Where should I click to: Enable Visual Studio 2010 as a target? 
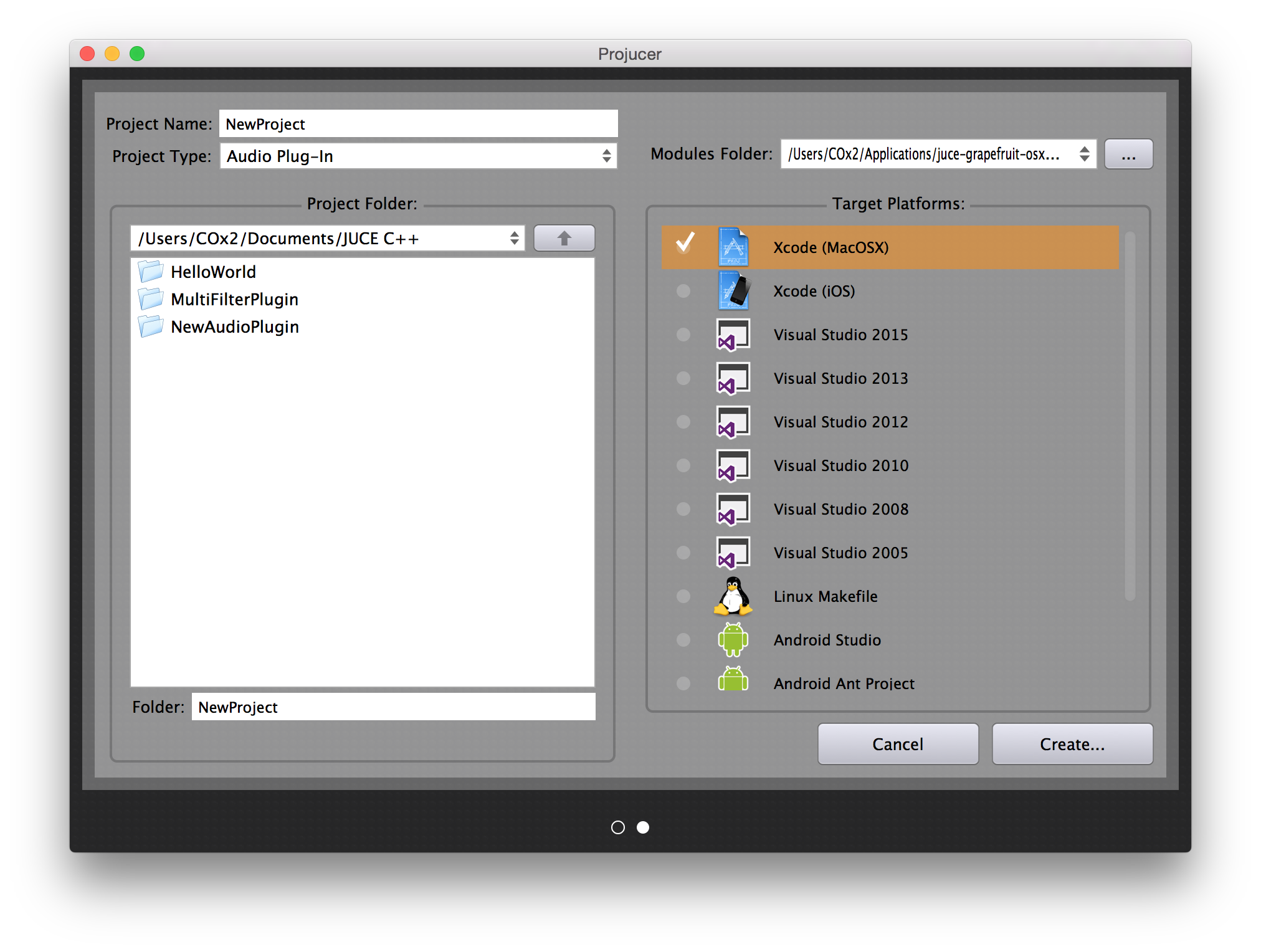pyautogui.click(x=683, y=465)
